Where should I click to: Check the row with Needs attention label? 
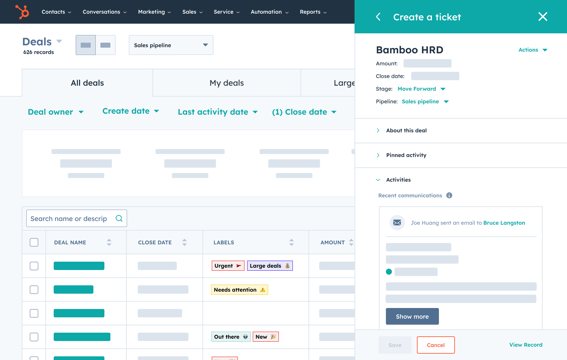pyautogui.click(x=34, y=290)
